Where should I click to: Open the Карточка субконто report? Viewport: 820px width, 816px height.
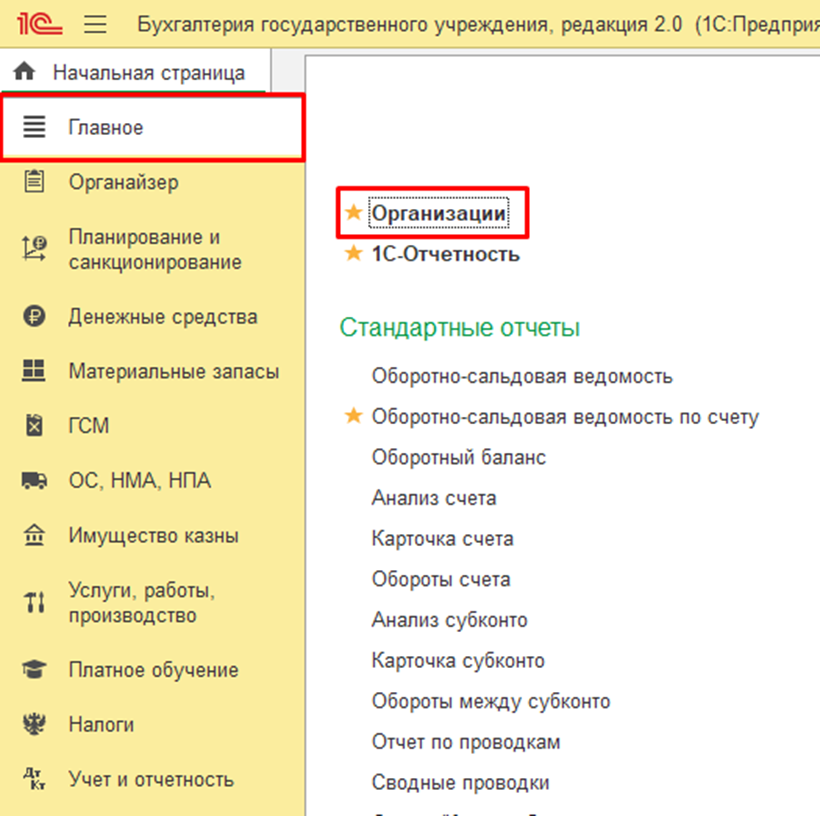coord(458,661)
